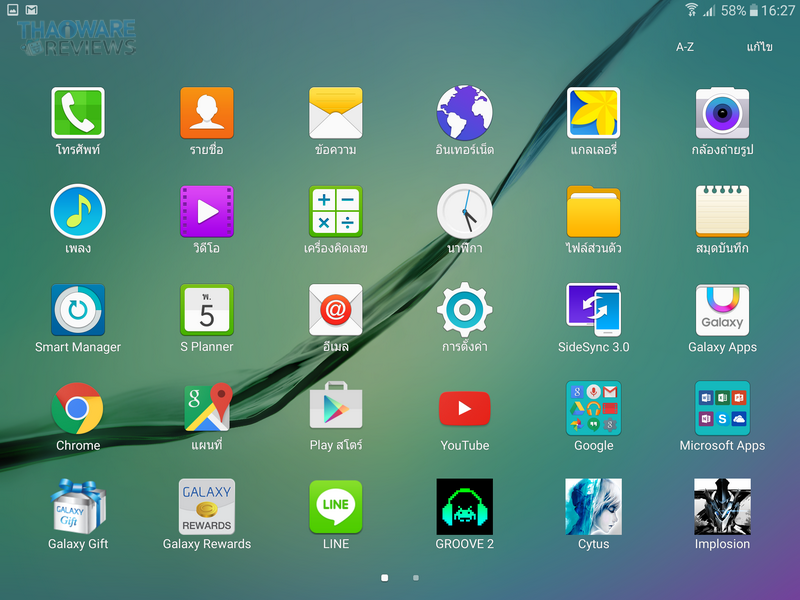Viewport: 800px width, 600px height.
Task: Open the purple Video app
Action: pos(207,211)
